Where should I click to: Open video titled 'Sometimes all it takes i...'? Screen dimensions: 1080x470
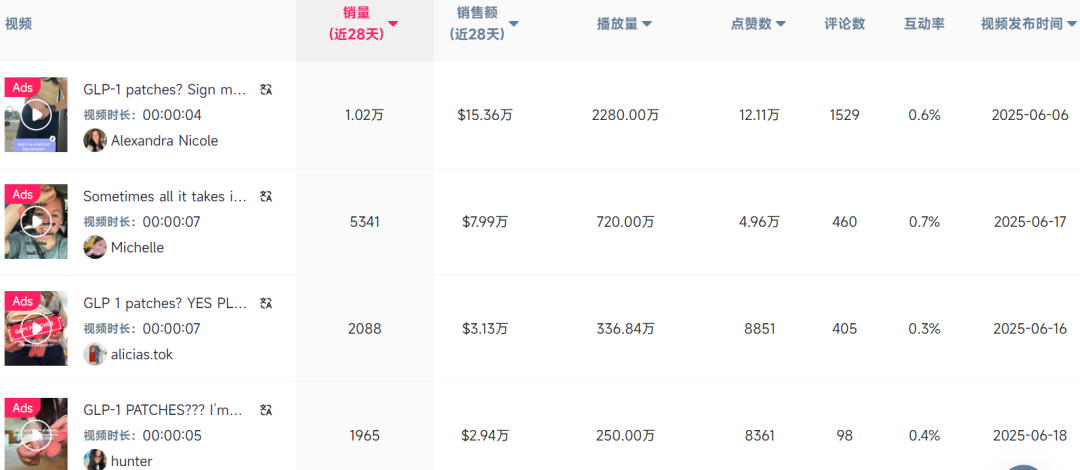164,197
